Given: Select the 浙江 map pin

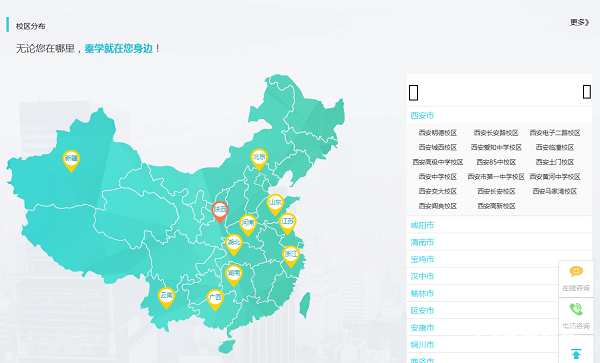Looking at the screenshot, I should pos(291,256).
